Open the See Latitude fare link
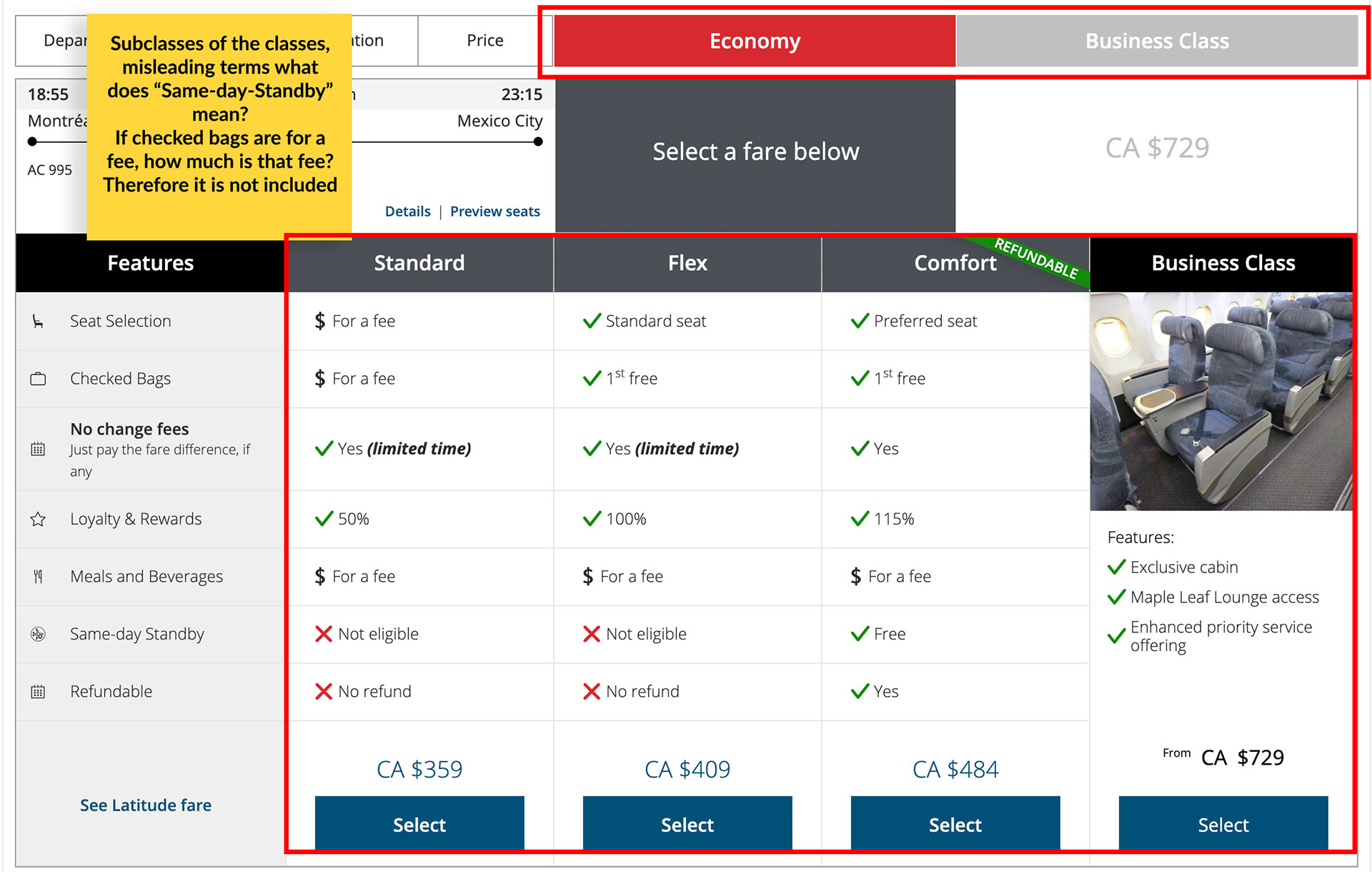1372x872 pixels. click(x=146, y=806)
